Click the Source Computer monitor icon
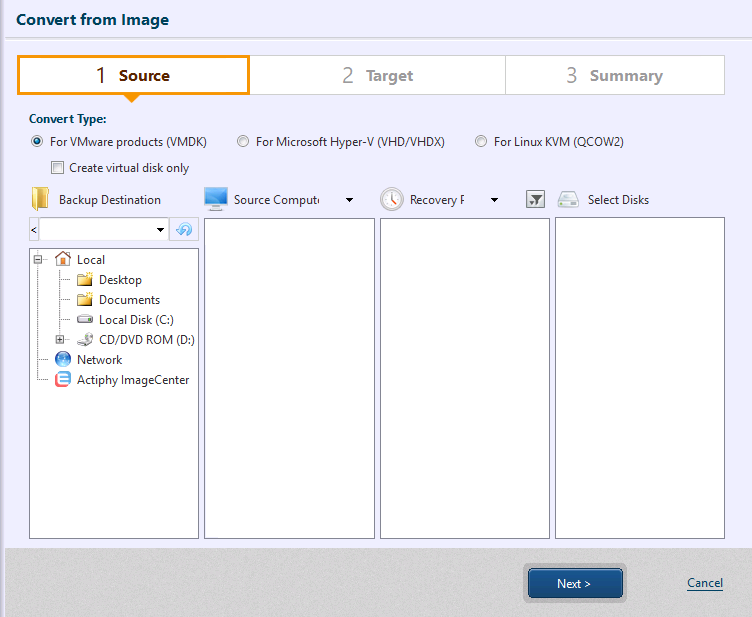 click(x=215, y=199)
